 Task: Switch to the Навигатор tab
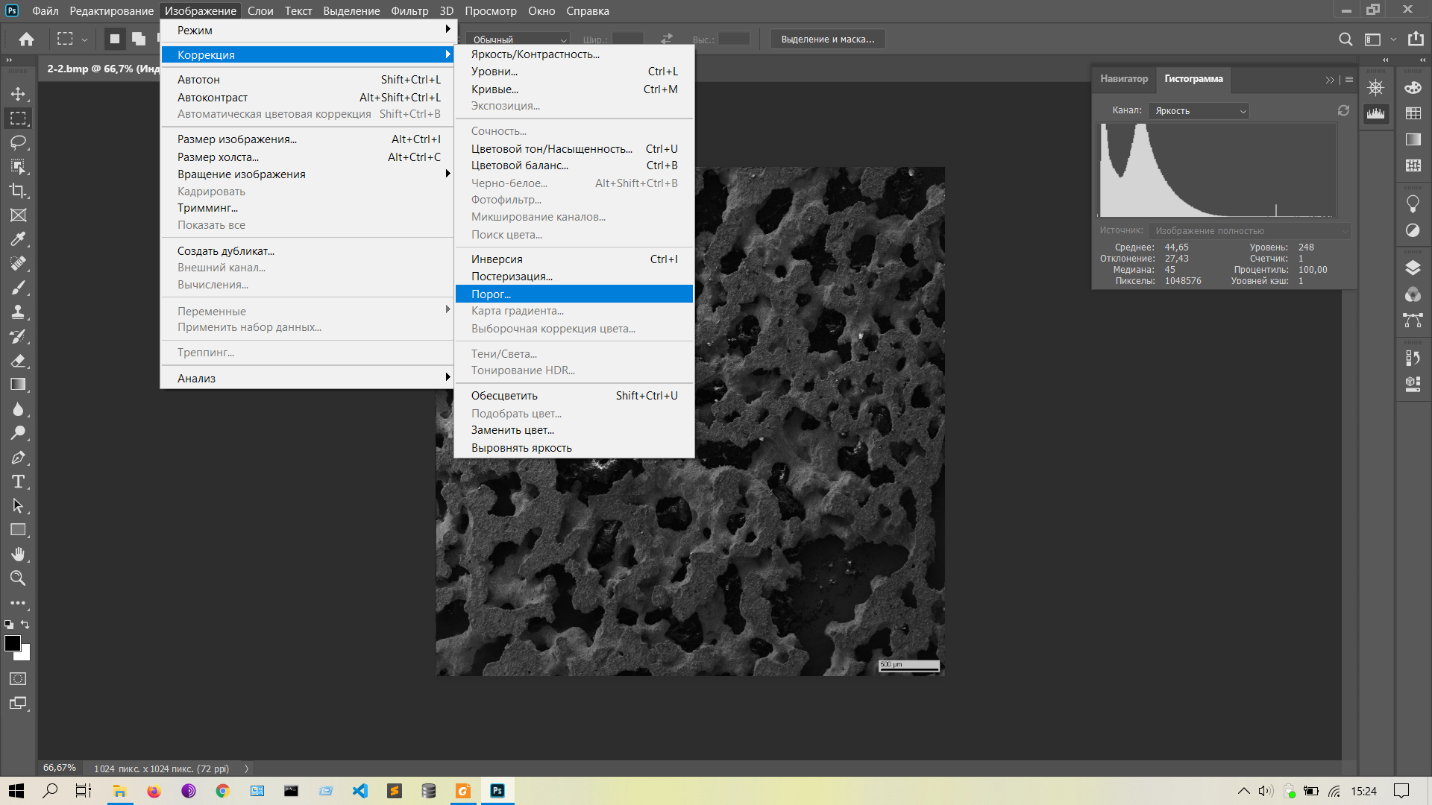click(1124, 79)
